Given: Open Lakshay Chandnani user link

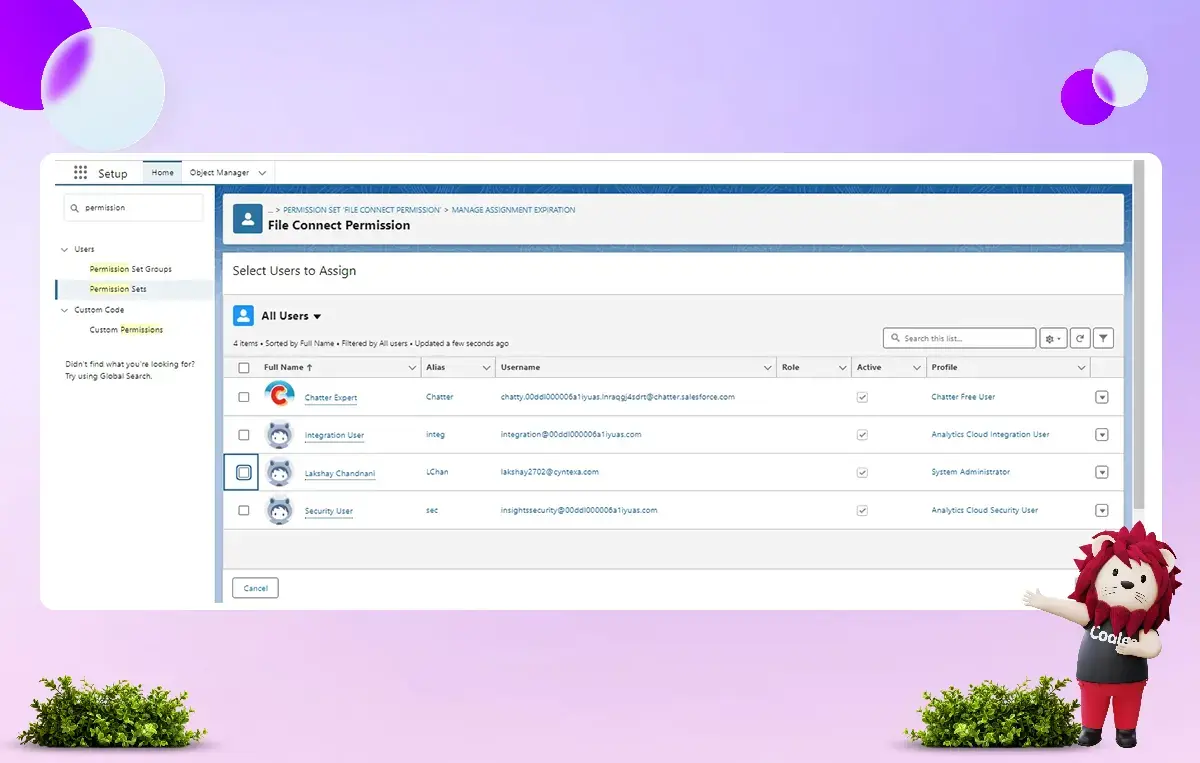Looking at the screenshot, I should point(340,474).
